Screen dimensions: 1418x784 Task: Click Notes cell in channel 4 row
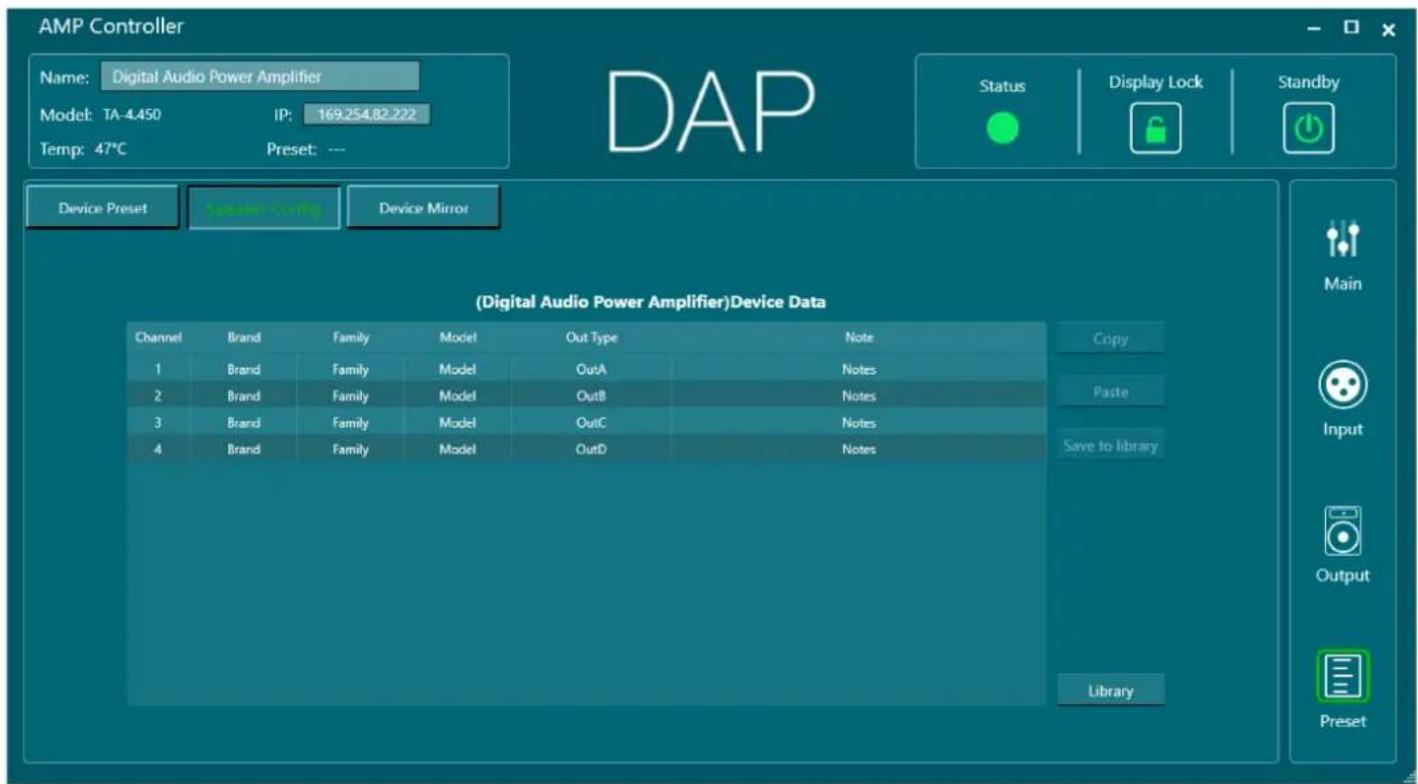pos(859,449)
